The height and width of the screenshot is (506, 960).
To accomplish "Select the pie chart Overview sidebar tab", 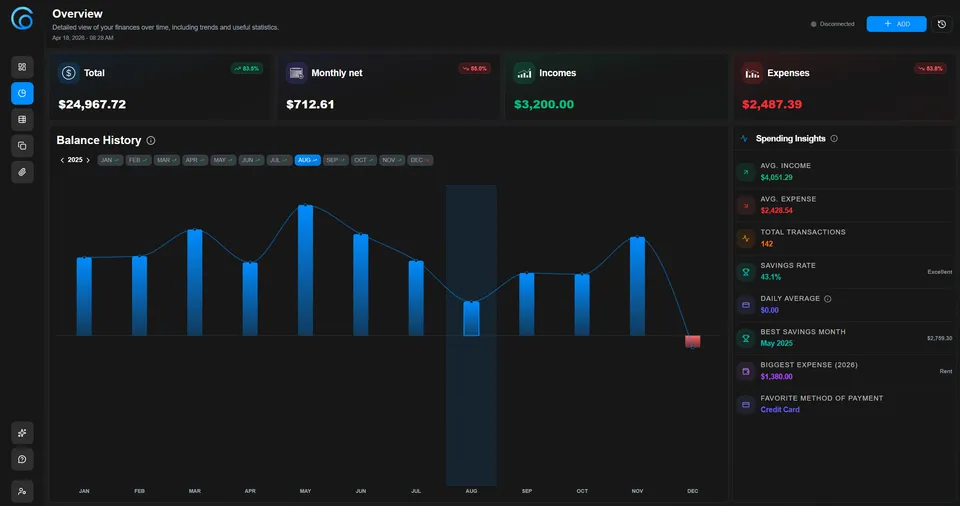I will click(22, 94).
